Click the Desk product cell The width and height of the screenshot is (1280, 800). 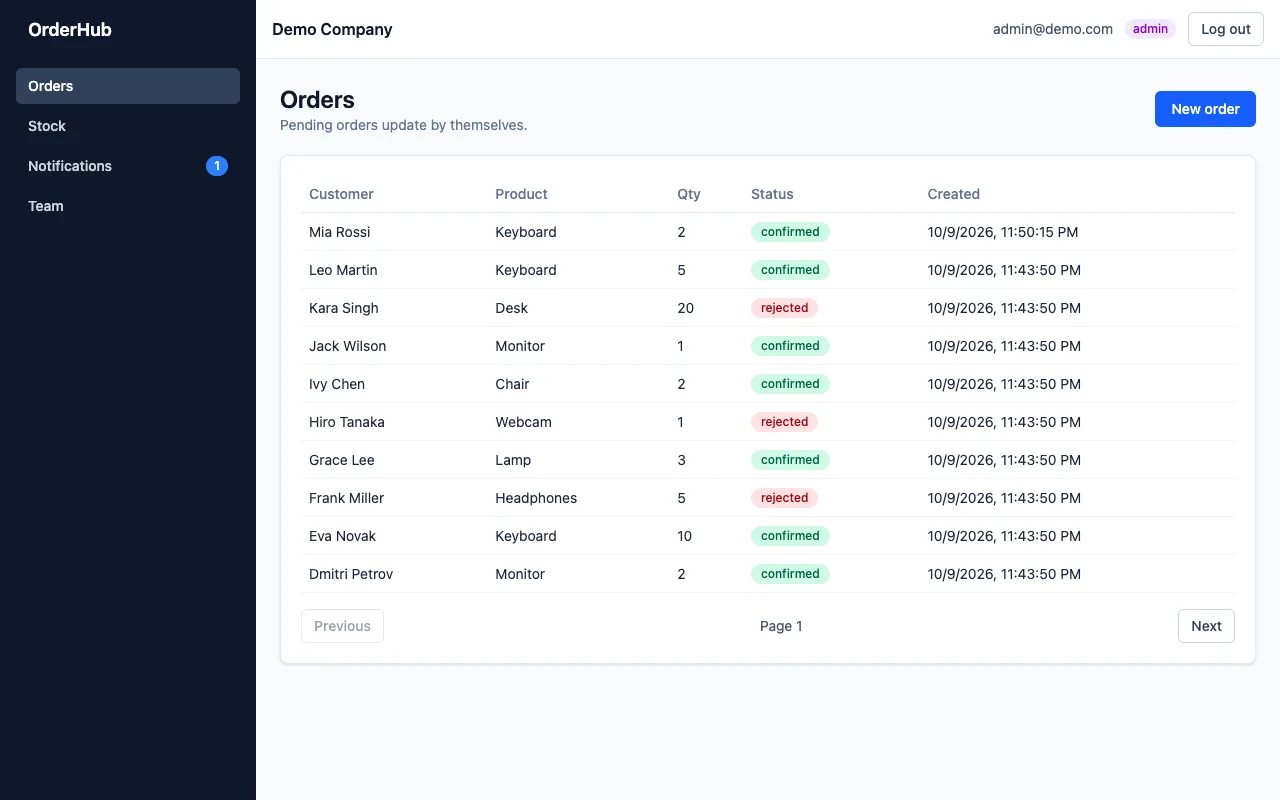511,308
